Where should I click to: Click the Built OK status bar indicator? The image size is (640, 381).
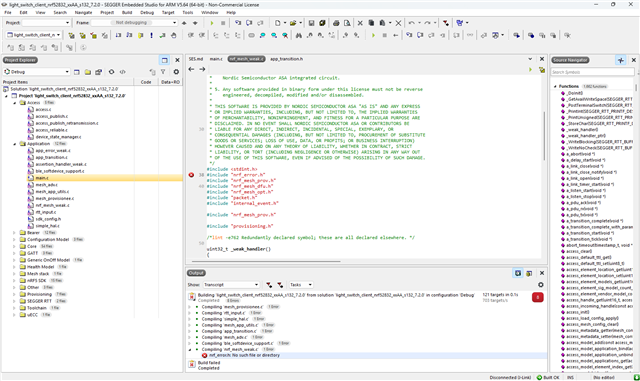click(548, 377)
